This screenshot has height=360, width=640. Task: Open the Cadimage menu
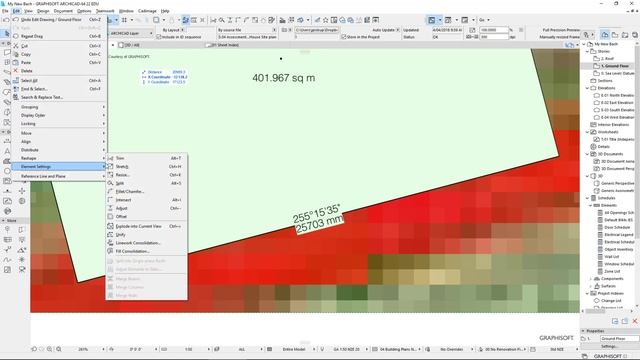[147, 11]
